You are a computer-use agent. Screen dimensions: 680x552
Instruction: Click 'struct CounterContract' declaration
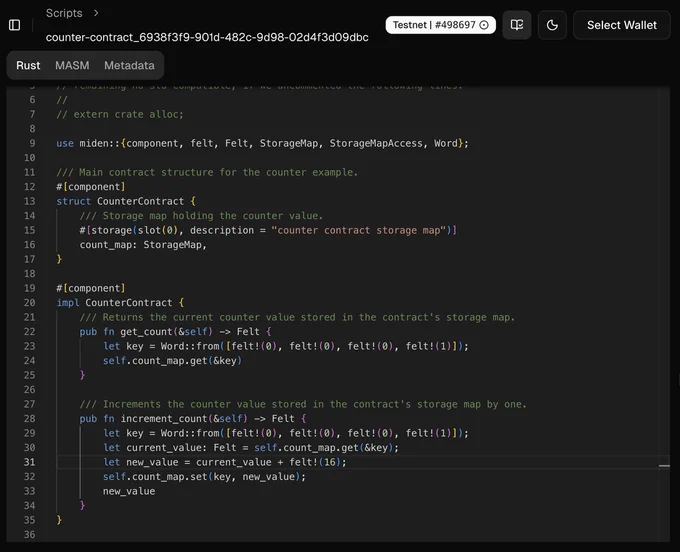tap(126, 201)
